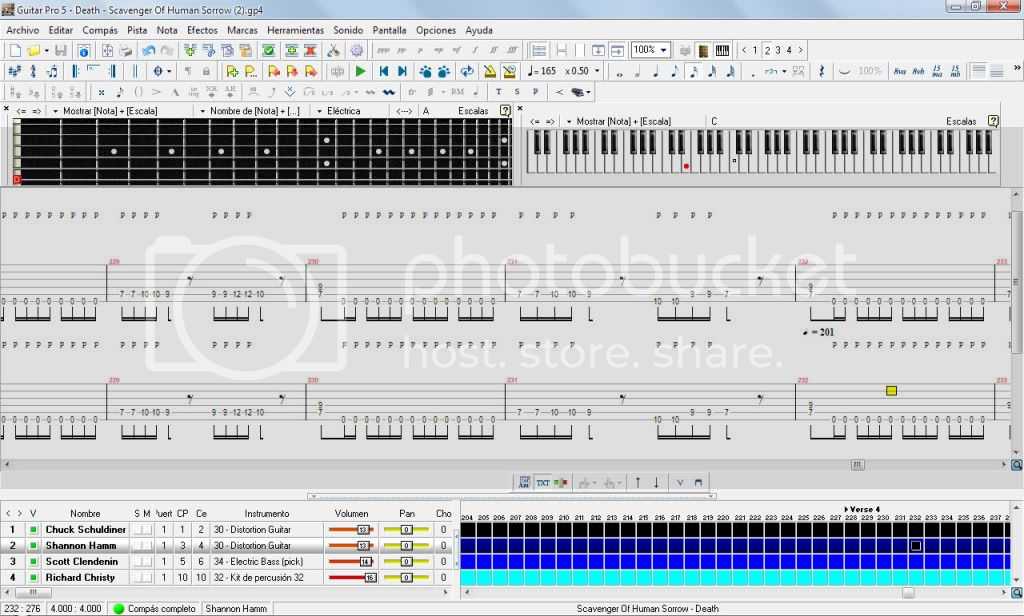Viewport: 1024px width, 616px height.
Task: Toggle visibility of Shannon Hamm track
Action: [33, 545]
